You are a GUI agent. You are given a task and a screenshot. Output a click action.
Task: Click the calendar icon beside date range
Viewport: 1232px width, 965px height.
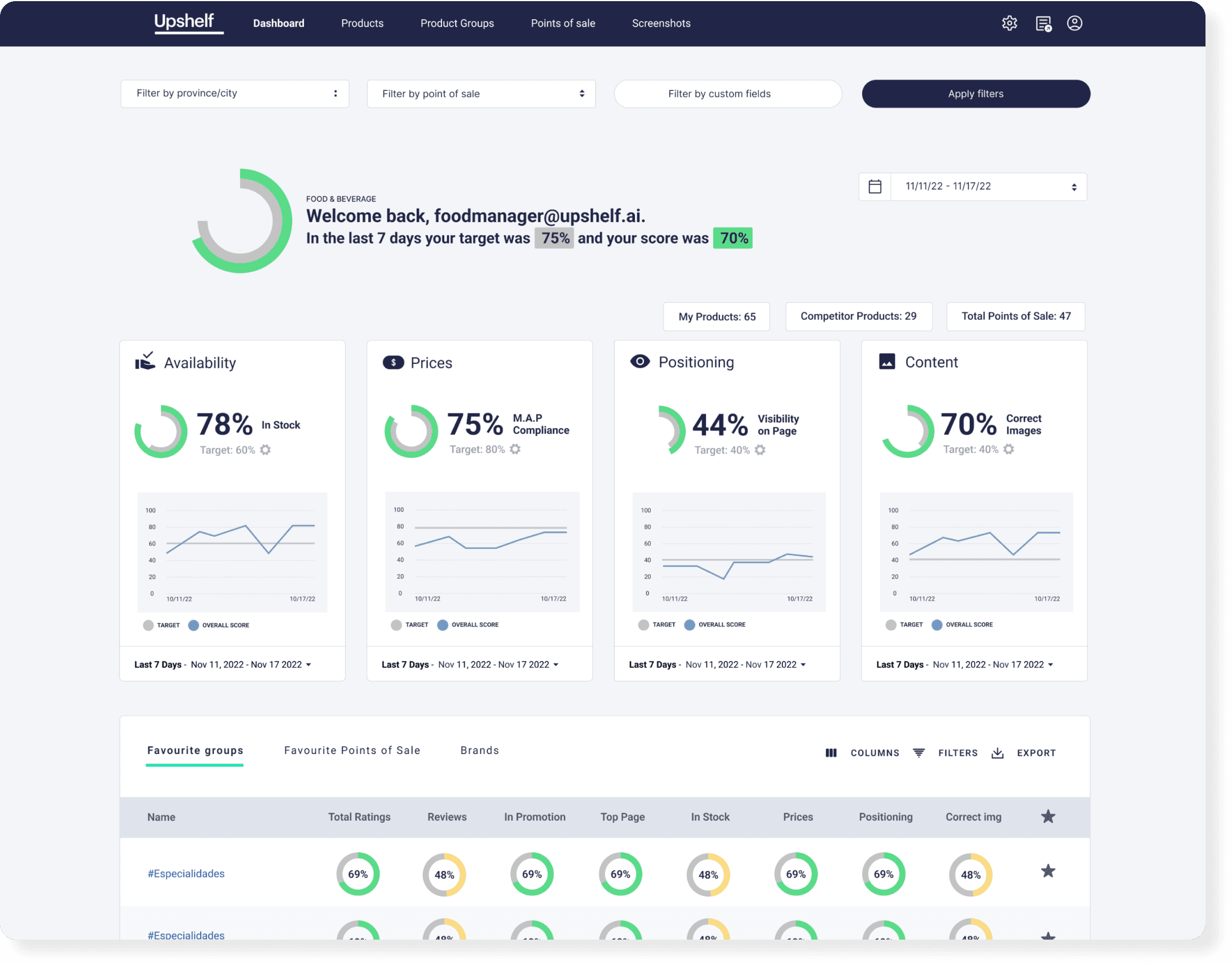pyautogui.click(x=875, y=187)
